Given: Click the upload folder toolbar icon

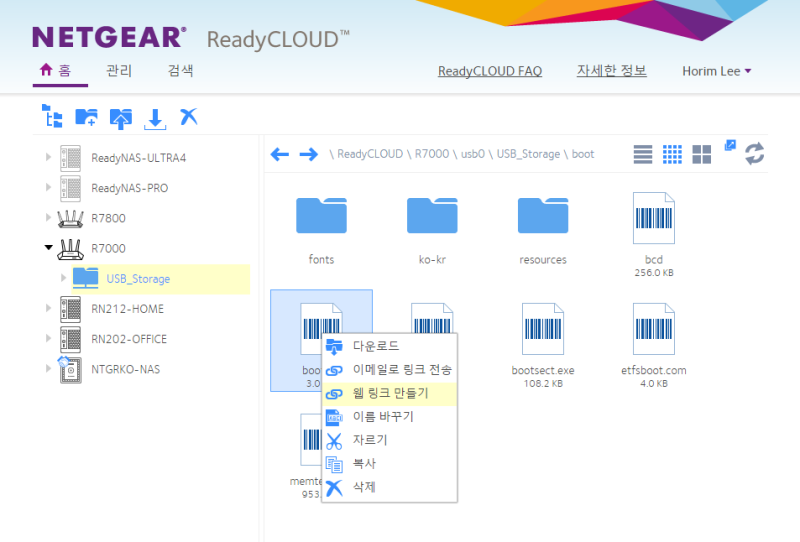Looking at the screenshot, I should (x=121, y=118).
